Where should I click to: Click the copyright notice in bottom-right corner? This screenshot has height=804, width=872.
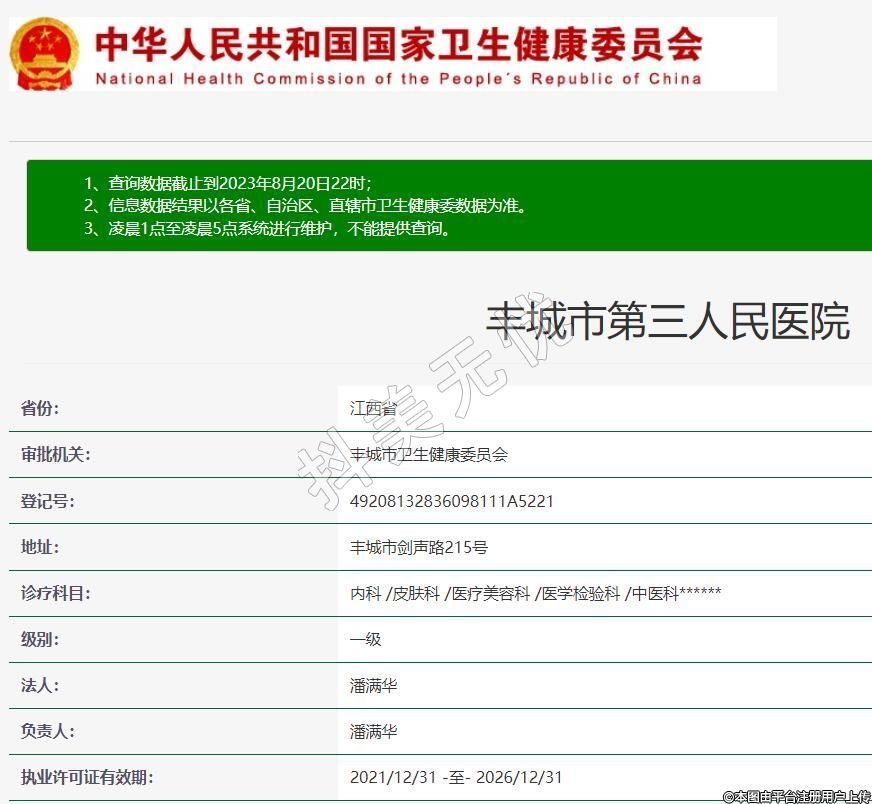(x=797, y=796)
